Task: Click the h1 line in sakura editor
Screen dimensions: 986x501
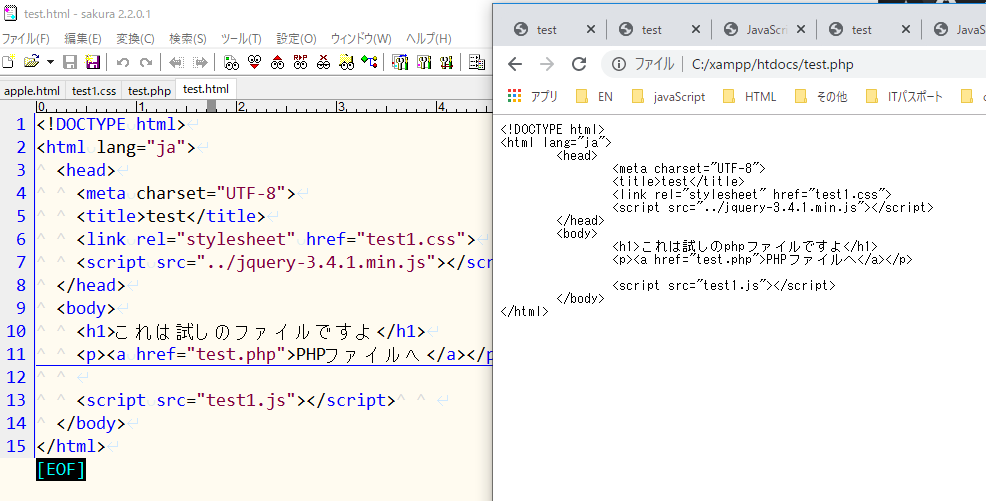Action: point(250,331)
